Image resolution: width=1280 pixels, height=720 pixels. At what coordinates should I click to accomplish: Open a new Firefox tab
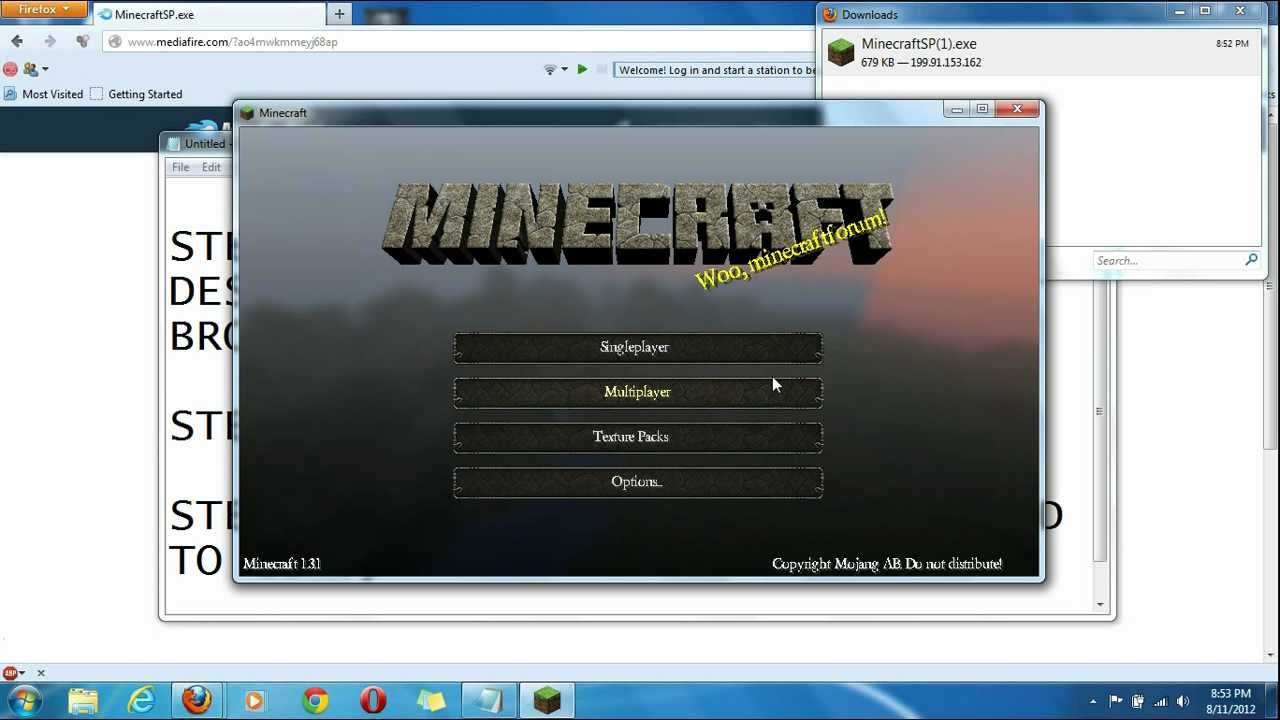click(x=339, y=14)
